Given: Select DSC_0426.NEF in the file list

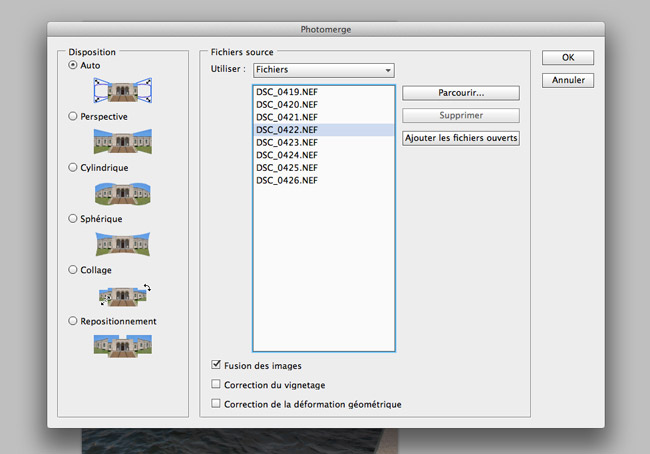Looking at the screenshot, I should click(324, 180).
